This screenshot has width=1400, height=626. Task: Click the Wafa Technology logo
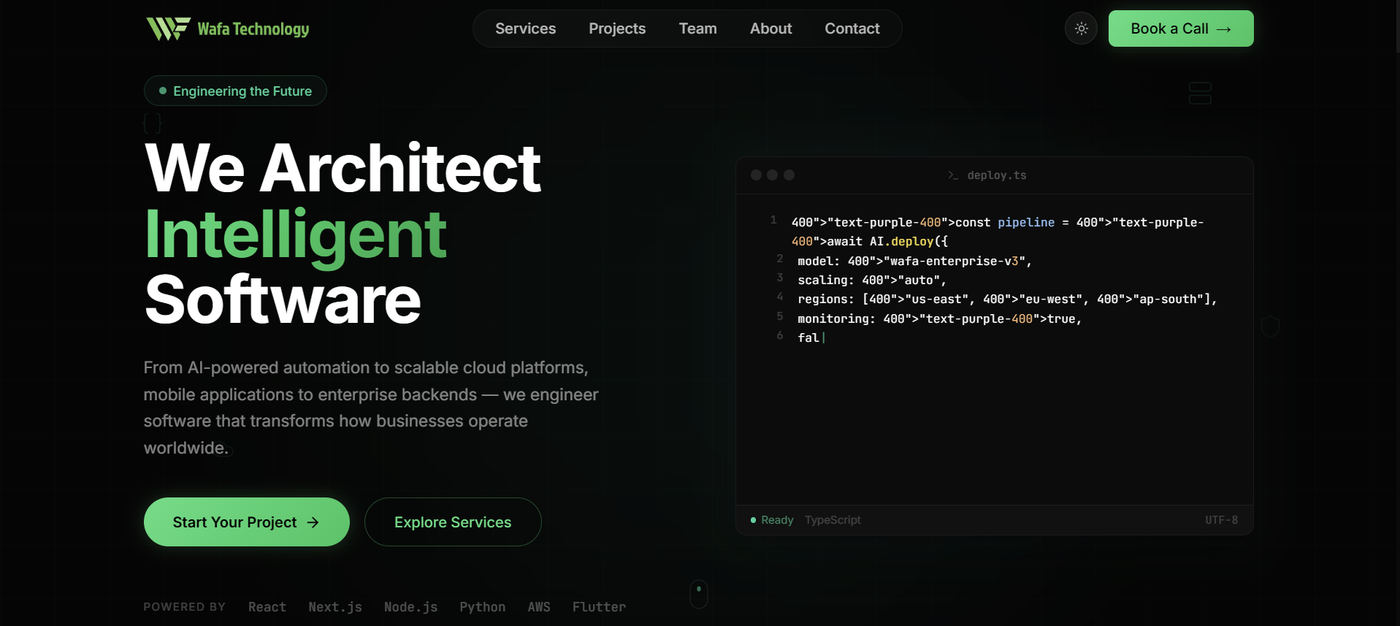point(228,29)
